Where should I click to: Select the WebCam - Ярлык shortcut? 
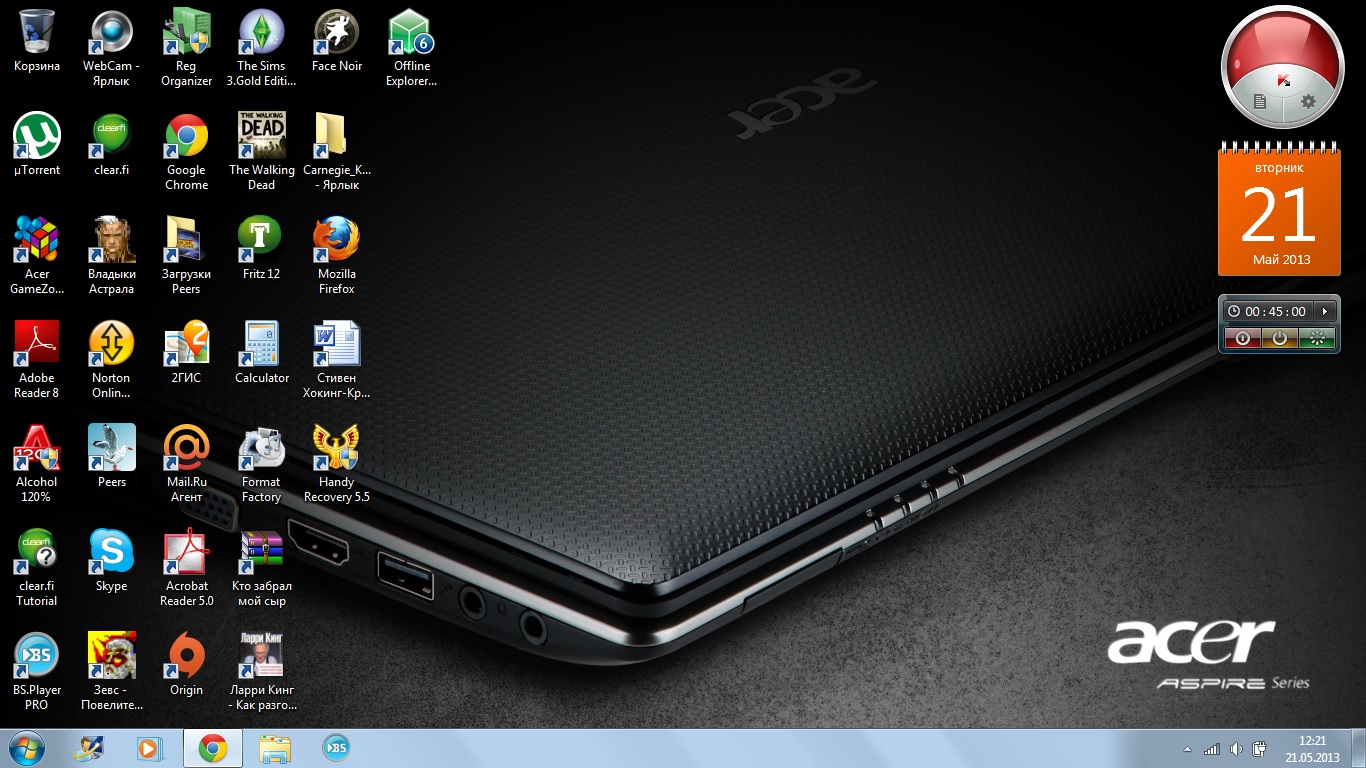pyautogui.click(x=111, y=48)
